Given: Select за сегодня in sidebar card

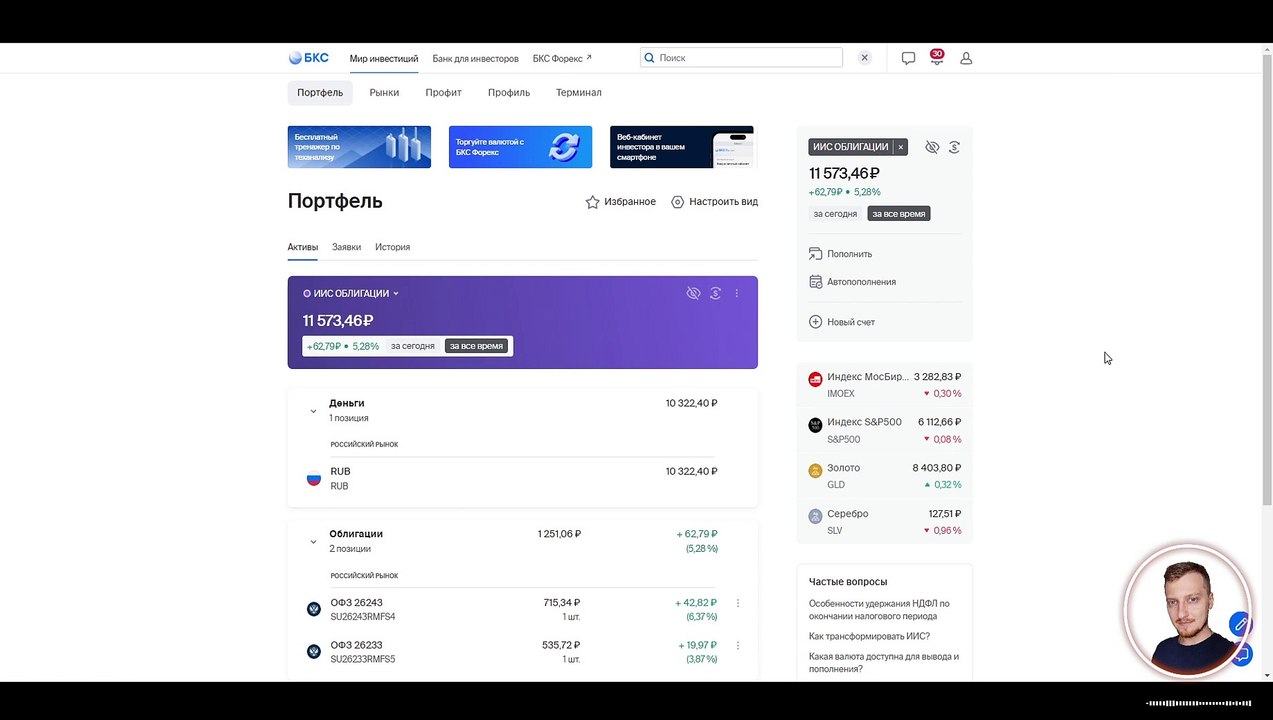Looking at the screenshot, I should coord(835,214).
